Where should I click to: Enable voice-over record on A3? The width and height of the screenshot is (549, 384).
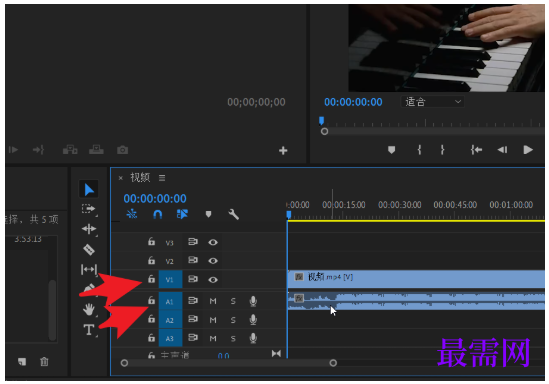[253, 338]
